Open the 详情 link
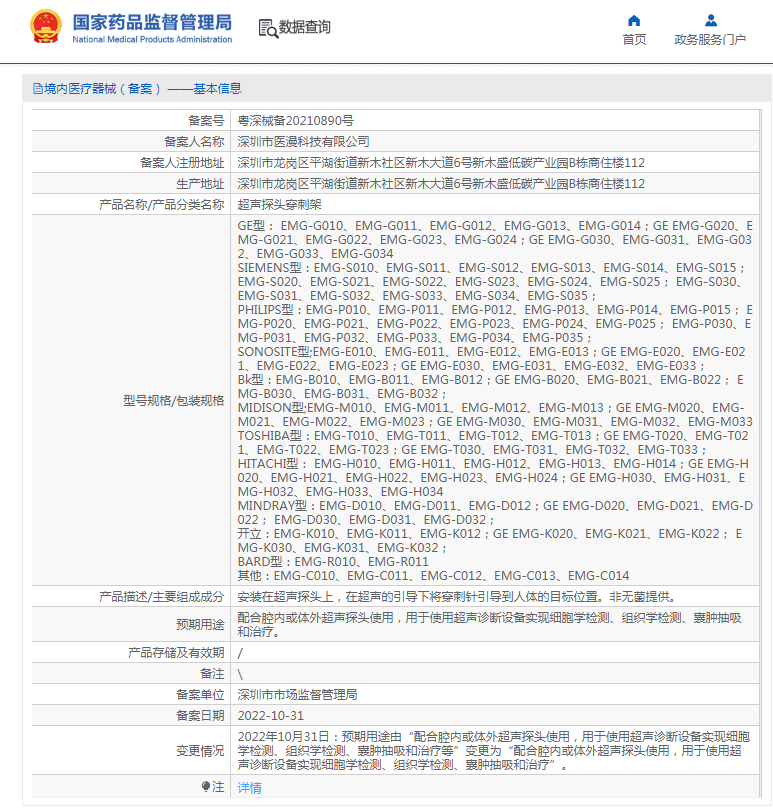Screen dimensions: 773x809 (249, 787)
